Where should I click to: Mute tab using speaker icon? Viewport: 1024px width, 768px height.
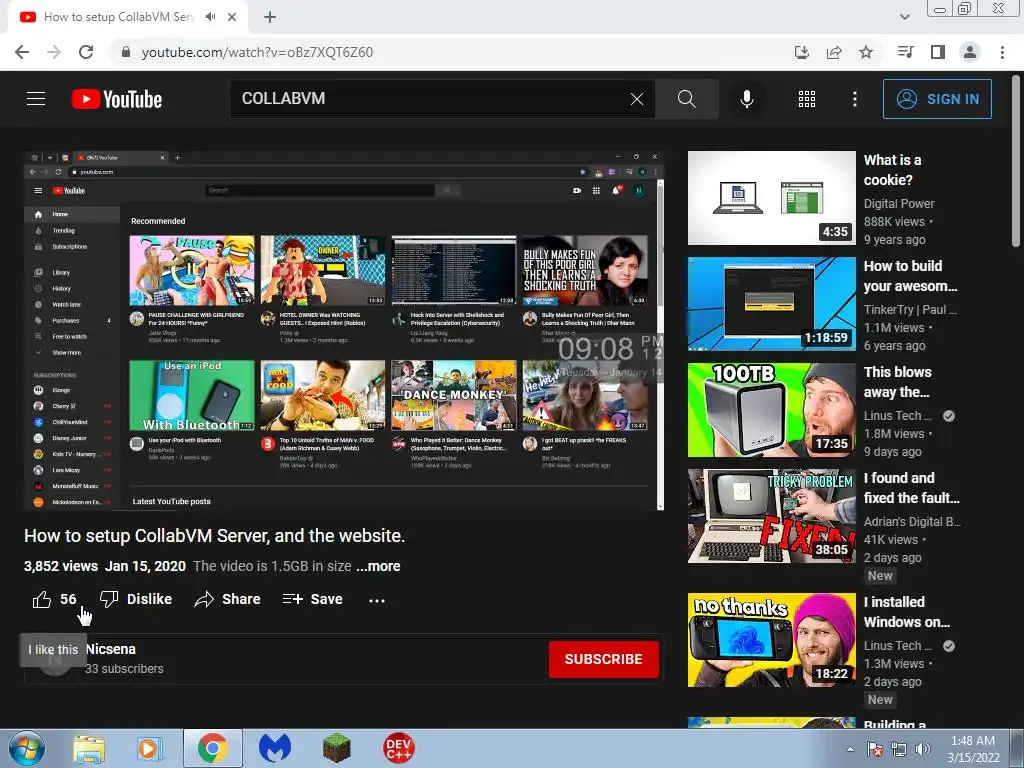pyautogui.click(x=210, y=17)
